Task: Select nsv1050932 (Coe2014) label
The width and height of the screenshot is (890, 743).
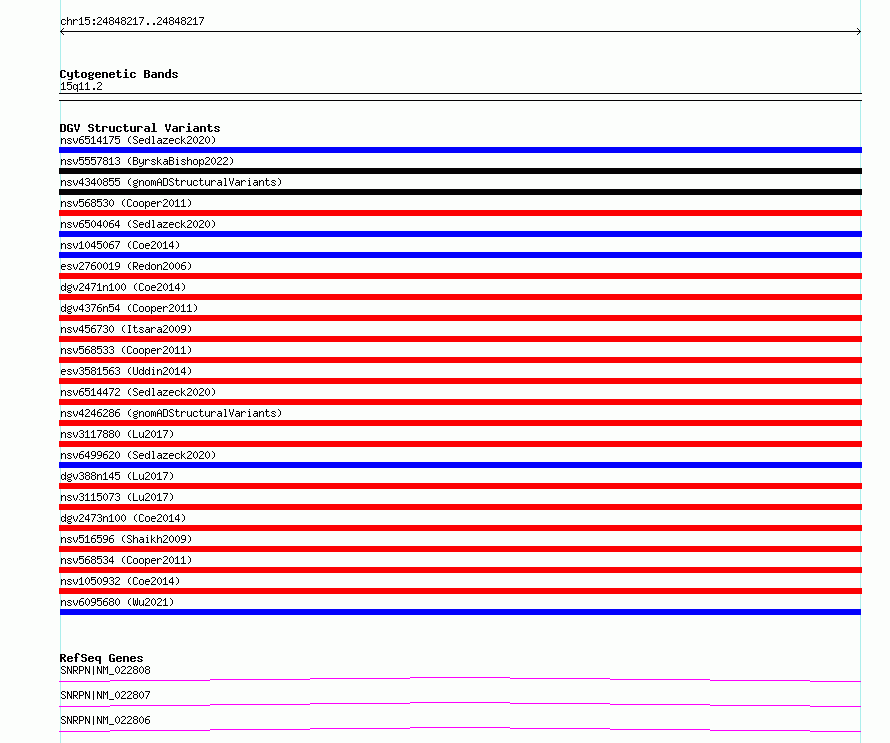Action: (120, 581)
